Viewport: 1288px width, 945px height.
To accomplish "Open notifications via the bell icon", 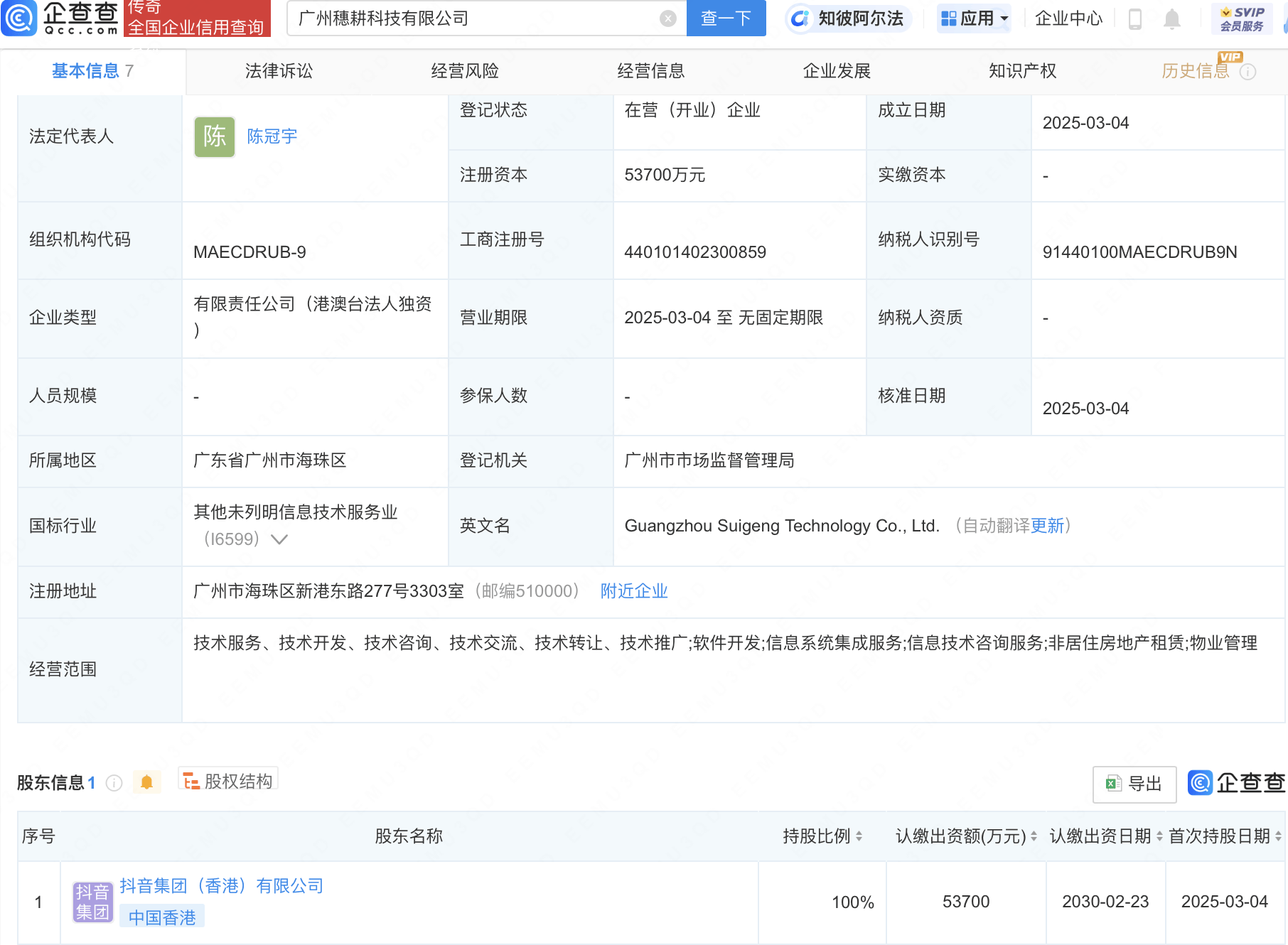I will click(1172, 19).
